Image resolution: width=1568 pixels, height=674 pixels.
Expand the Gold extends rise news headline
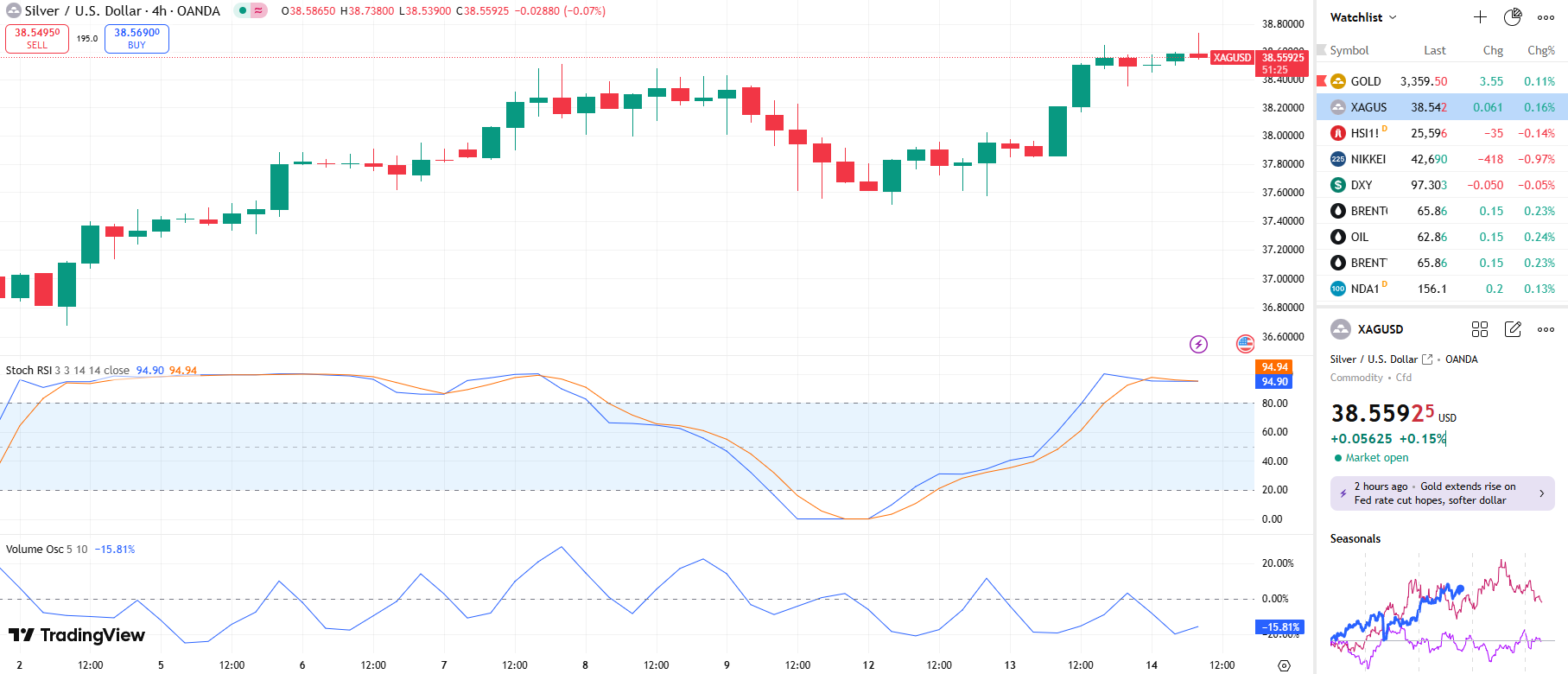tap(1442, 493)
